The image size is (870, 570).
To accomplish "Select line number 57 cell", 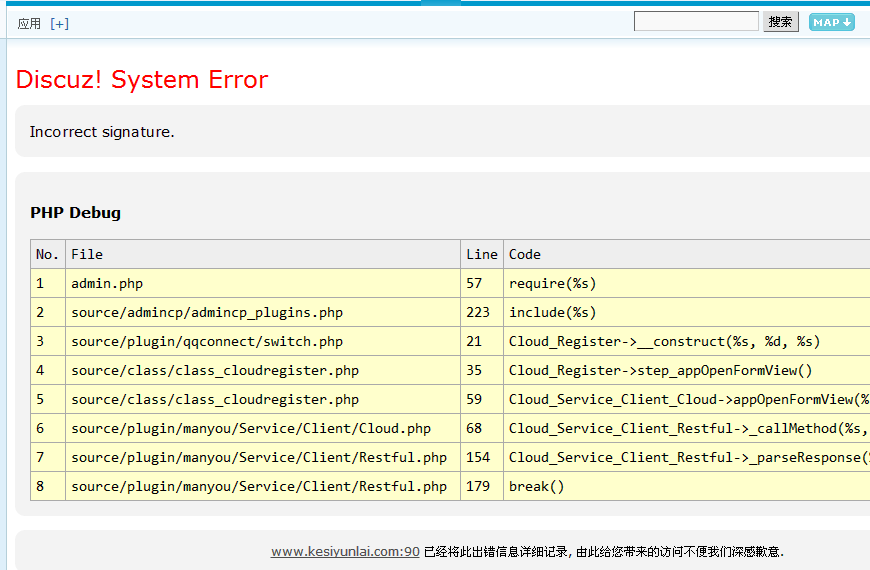I will click(x=482, y=283).
